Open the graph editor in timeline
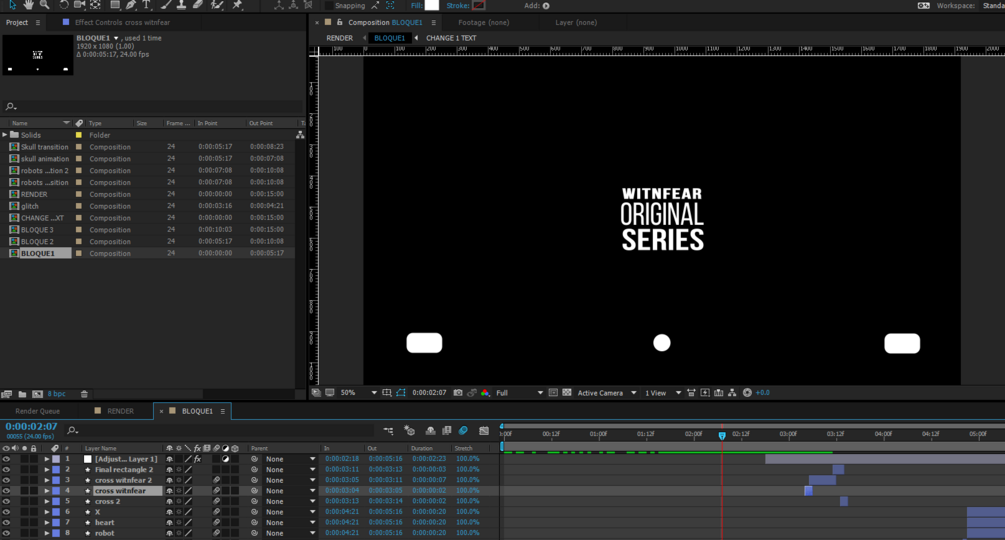The width and height of the screenshot is (1005, 540). (484, 430)
